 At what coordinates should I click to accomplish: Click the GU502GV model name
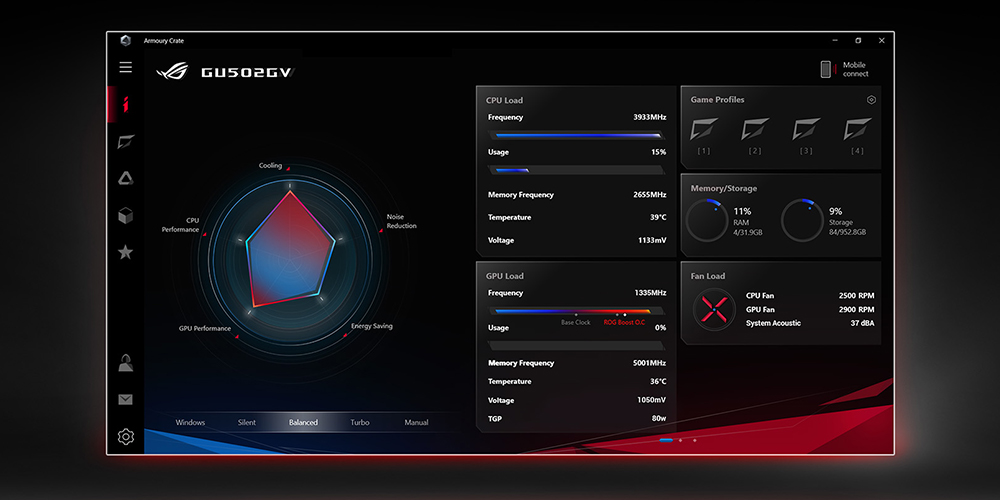pos(248,73)
